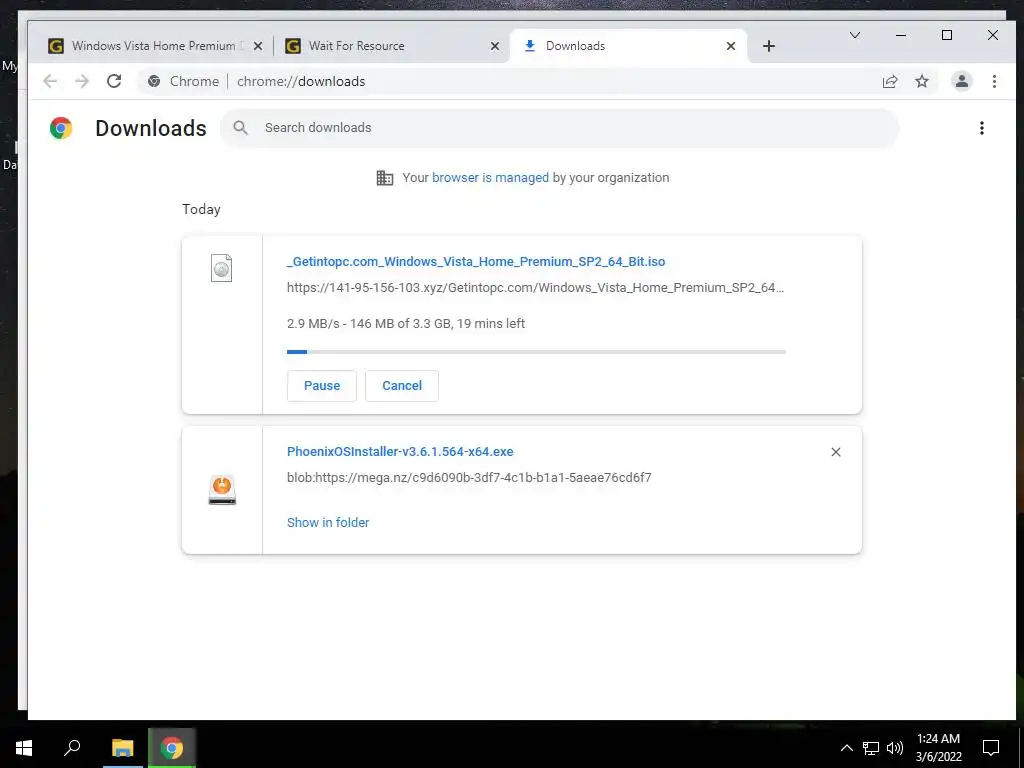Show PhoenixOSInstaller in folder
The width and height of the screenshot is (1024, 768).
point(328,522)
